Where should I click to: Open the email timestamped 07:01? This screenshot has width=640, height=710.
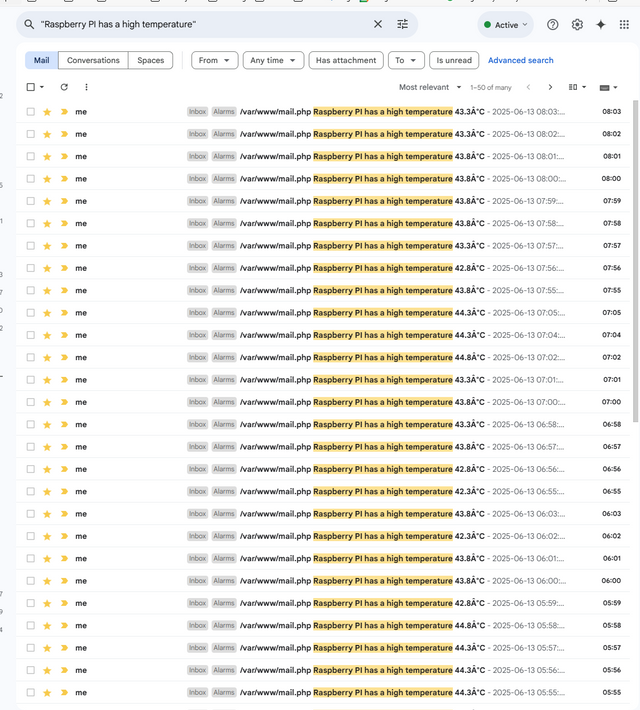(x=323, y=379)
